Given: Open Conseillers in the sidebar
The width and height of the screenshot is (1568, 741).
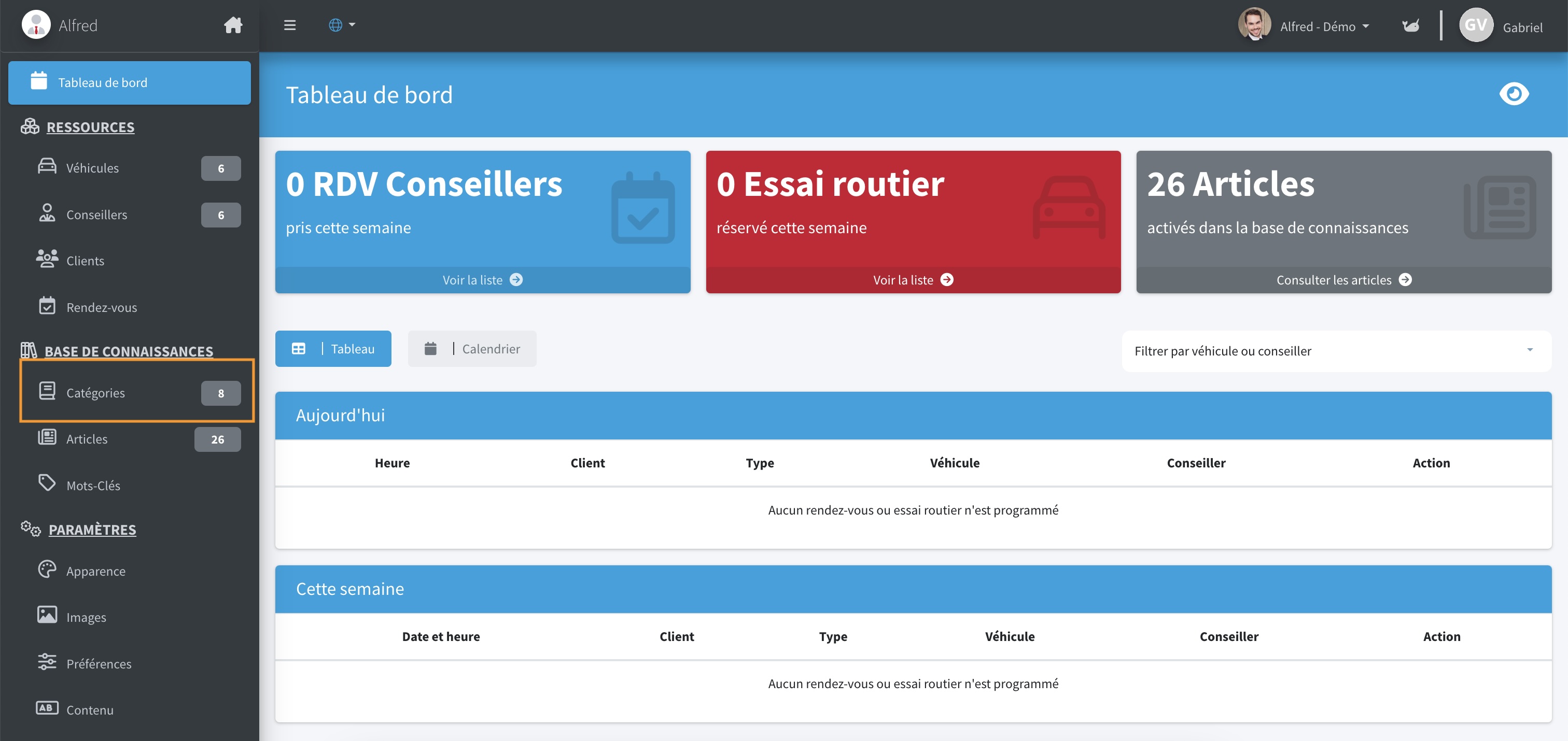Looking at the screenshot, I should coord(96,215).
